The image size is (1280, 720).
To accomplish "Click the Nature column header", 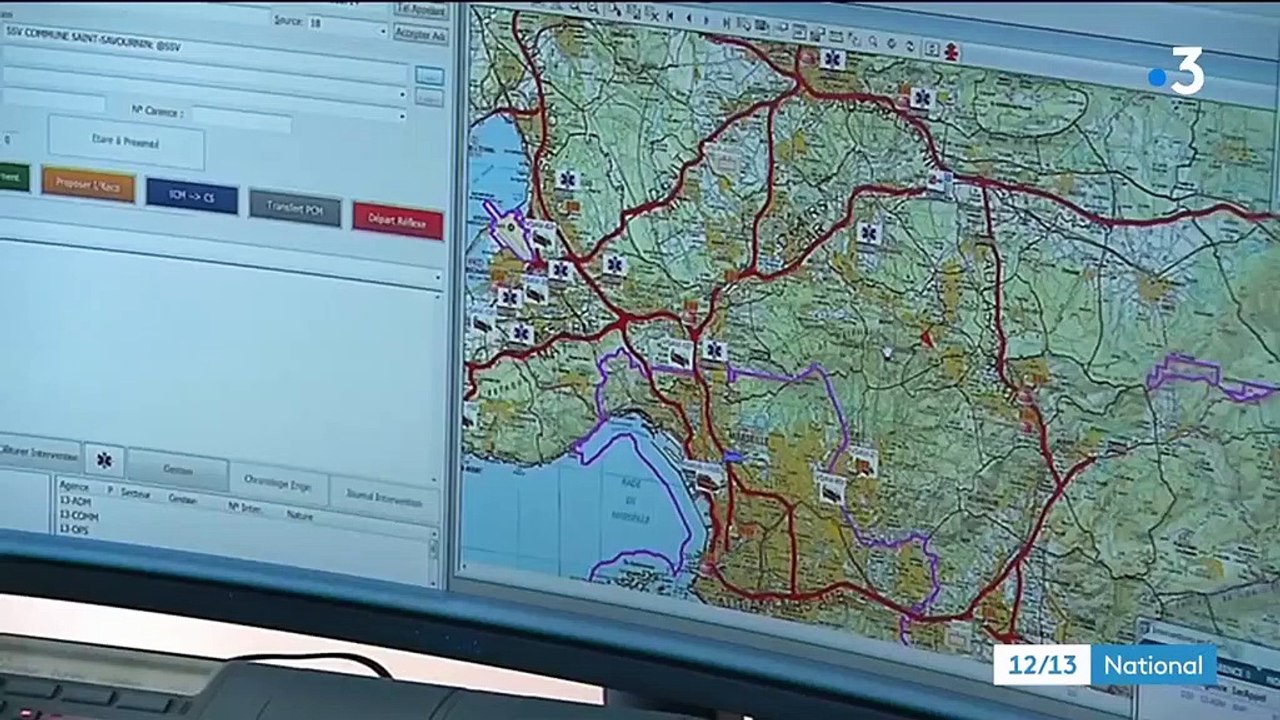I will point(300,515).
